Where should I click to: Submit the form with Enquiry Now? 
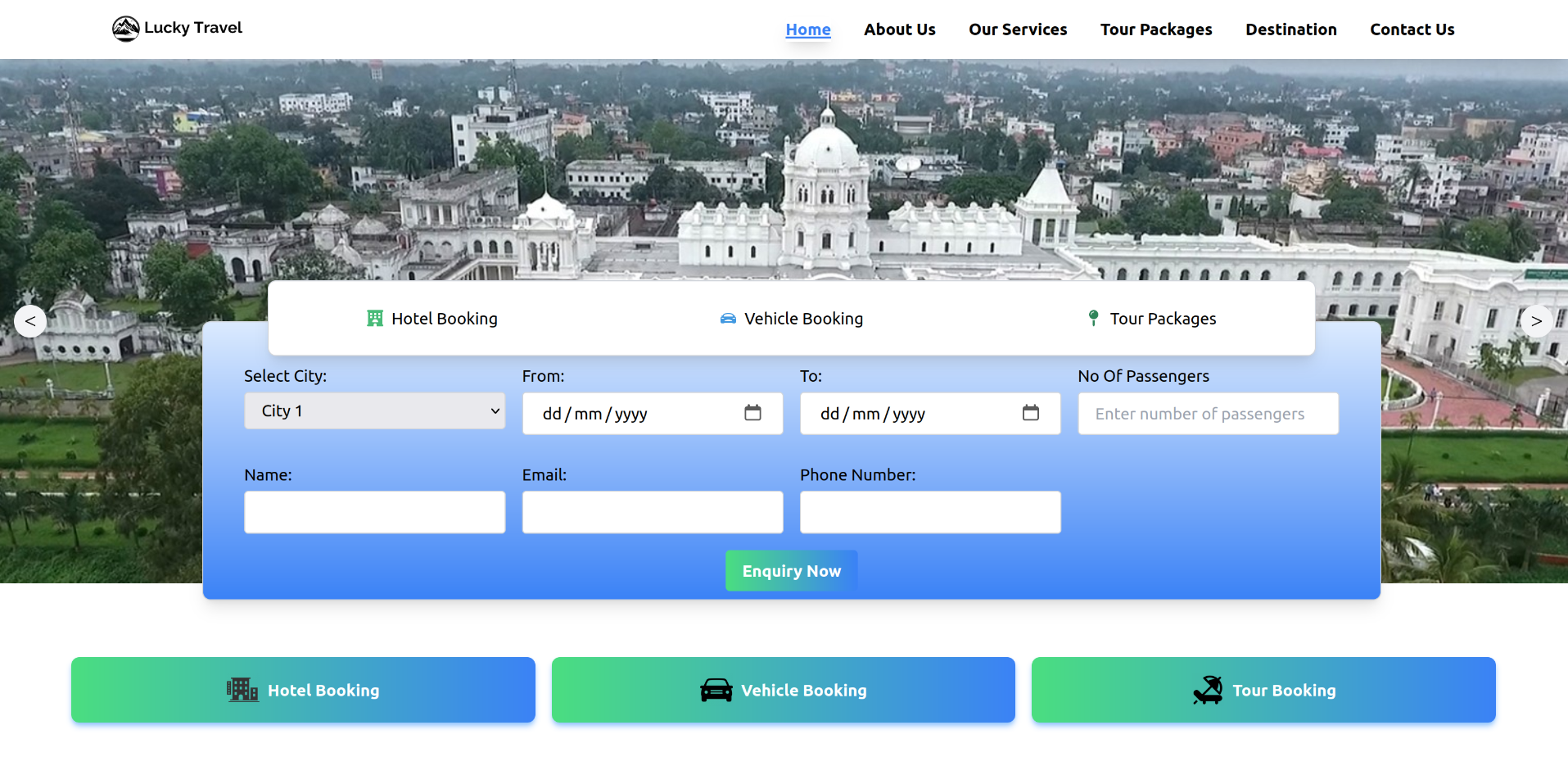coord(791,571)
